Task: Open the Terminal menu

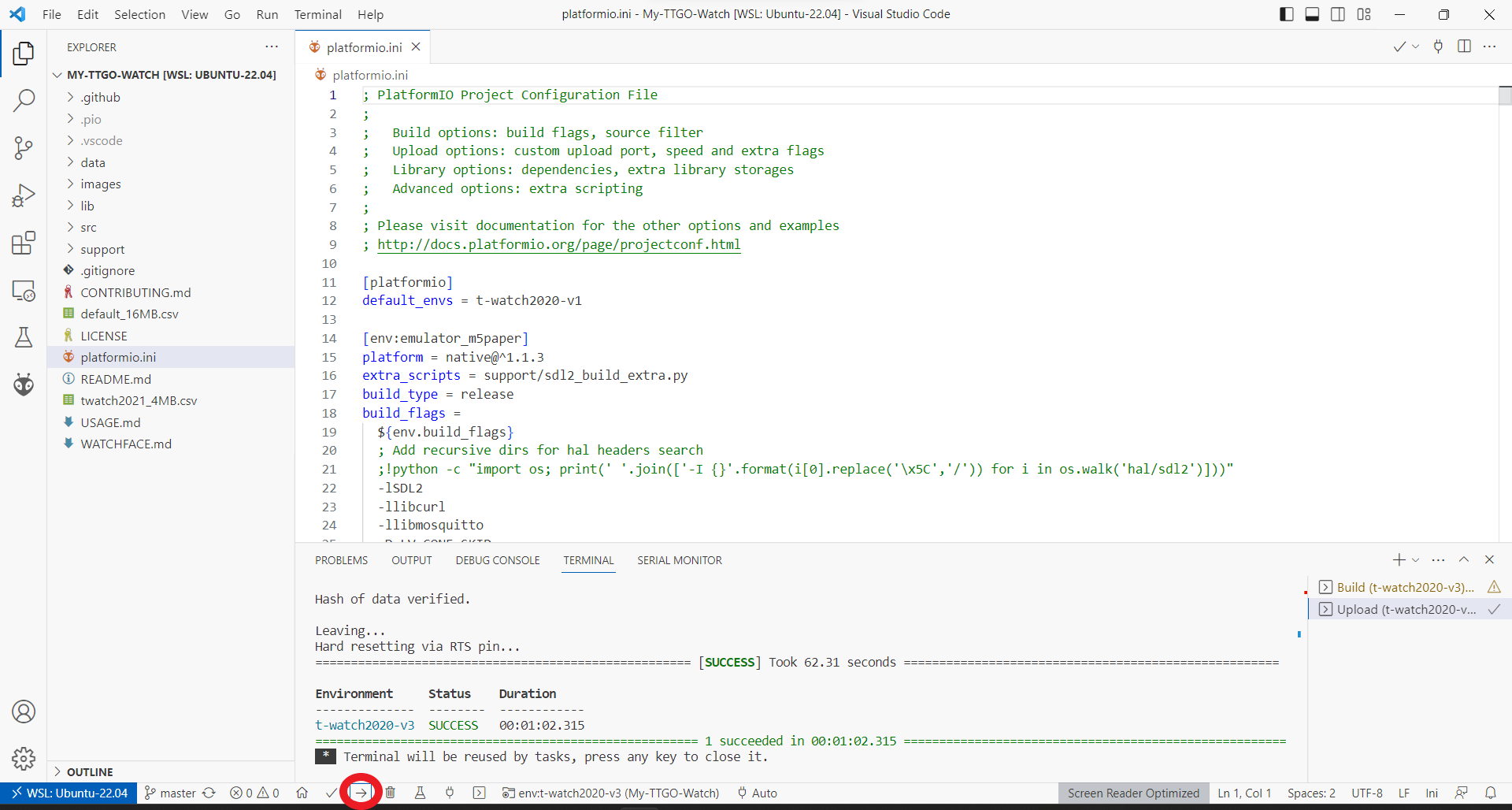Action: pyautogui.click(x=317, y=14)
